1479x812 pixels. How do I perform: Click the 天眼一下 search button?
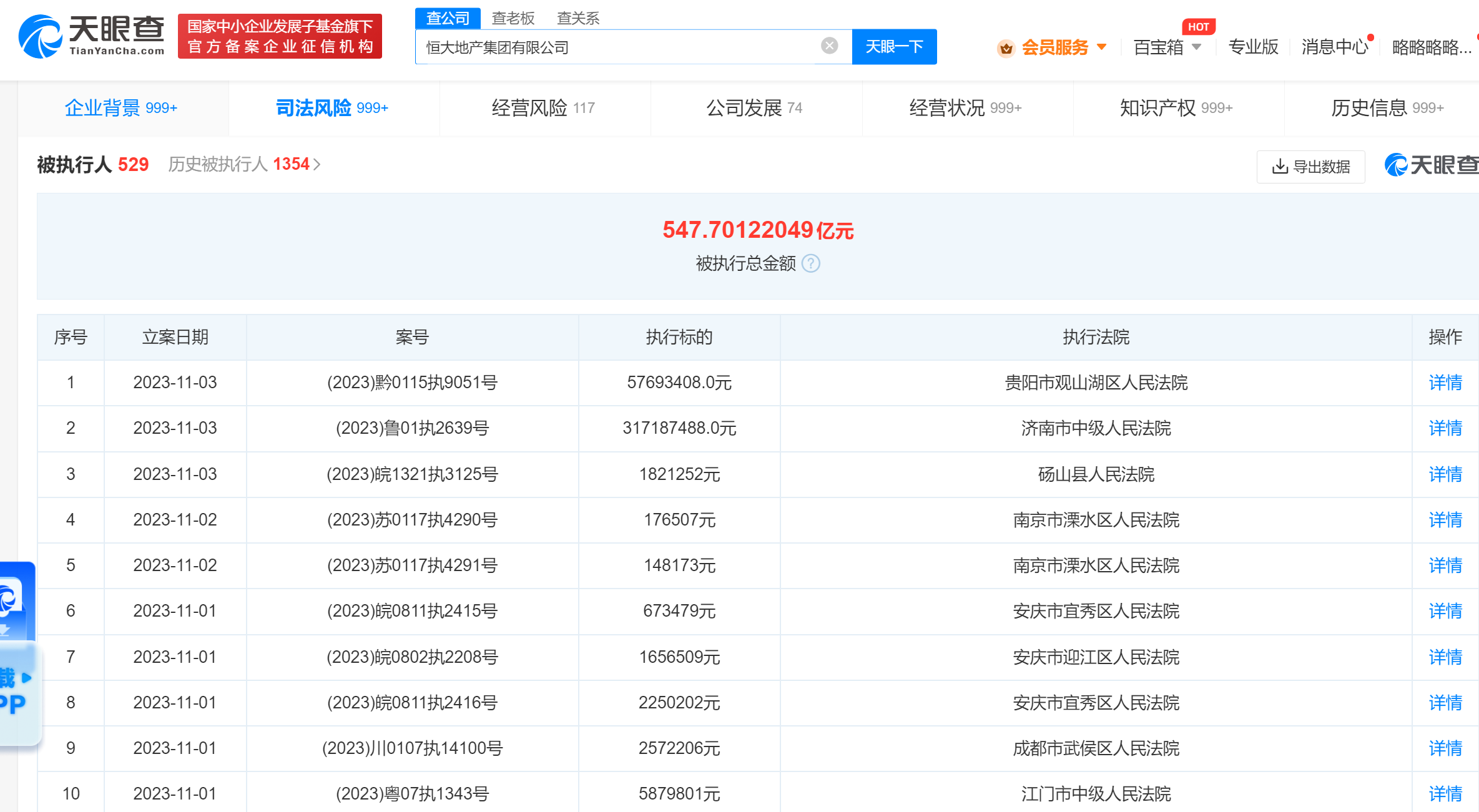point(894,47)
